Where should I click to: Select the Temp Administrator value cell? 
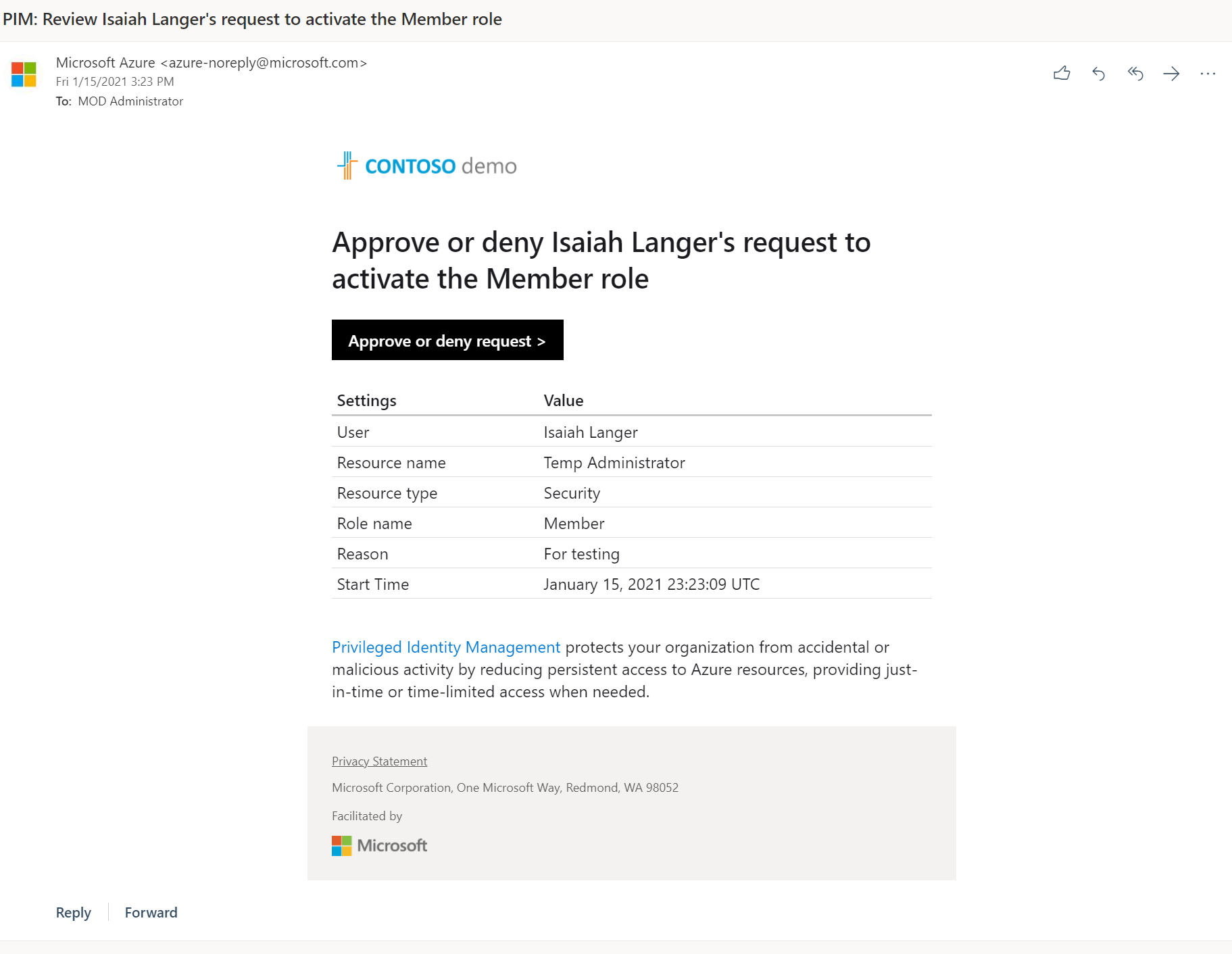614,463
